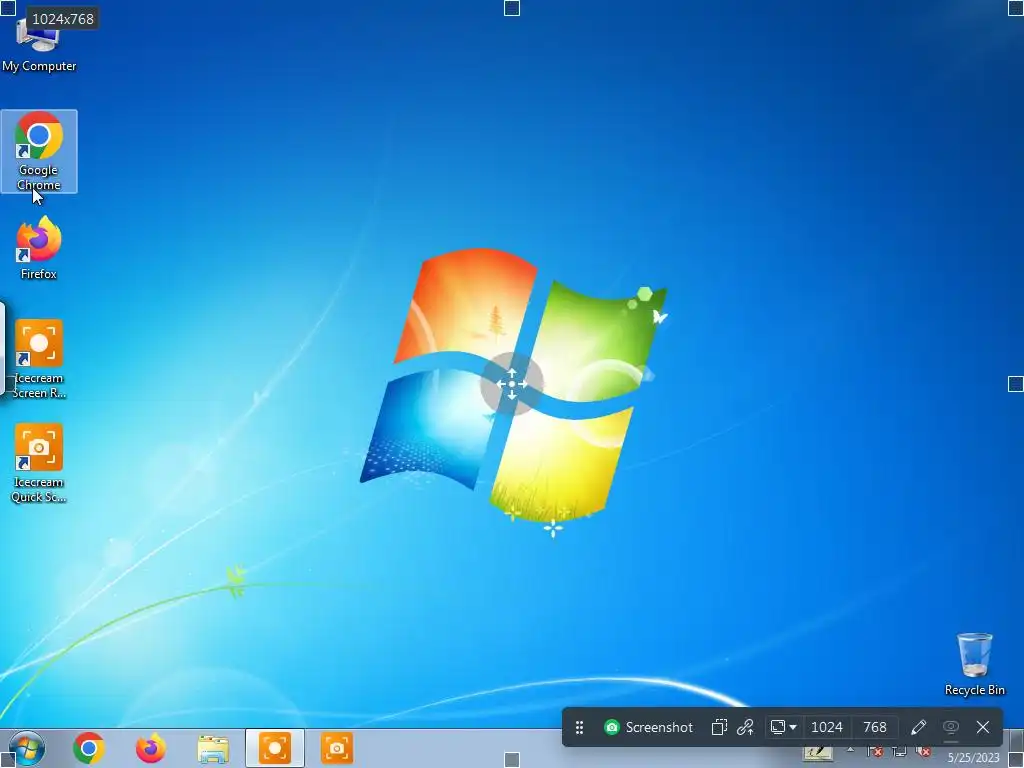Launch Firefox from the taskbar
This screenshot has height=768, width=1024.
(150, 748)
